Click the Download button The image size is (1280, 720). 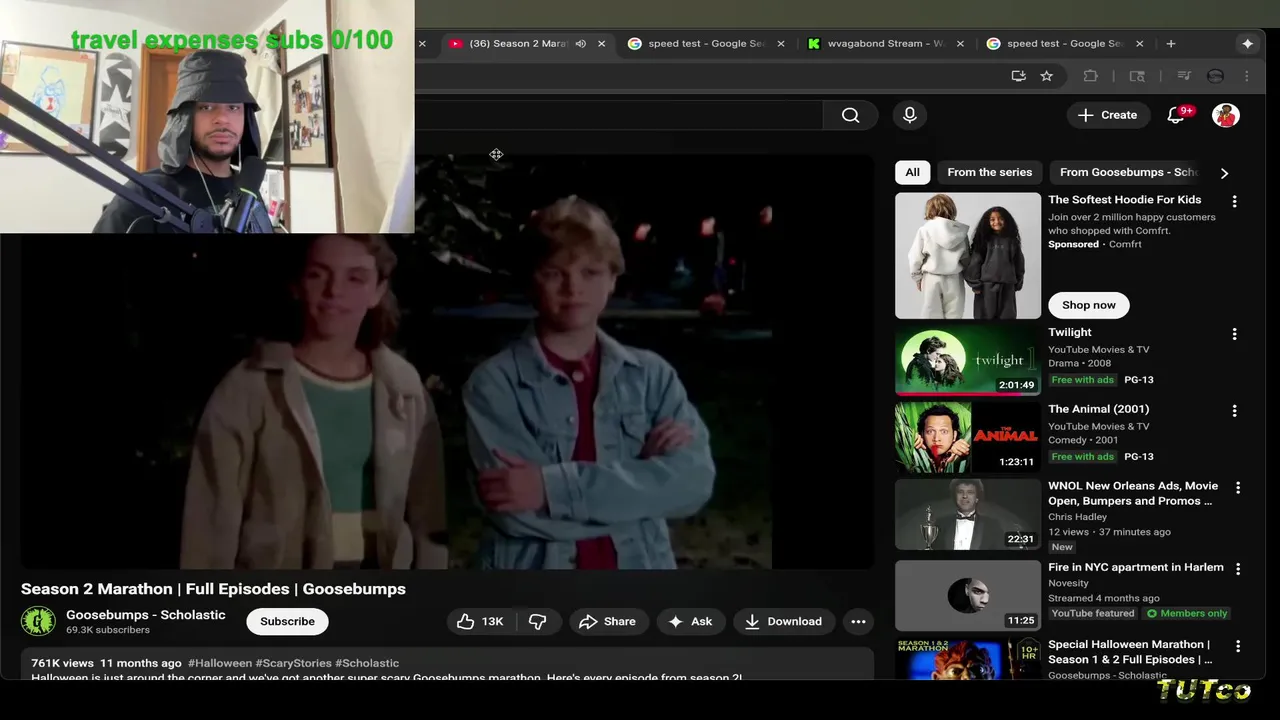(x=783, y=621)
